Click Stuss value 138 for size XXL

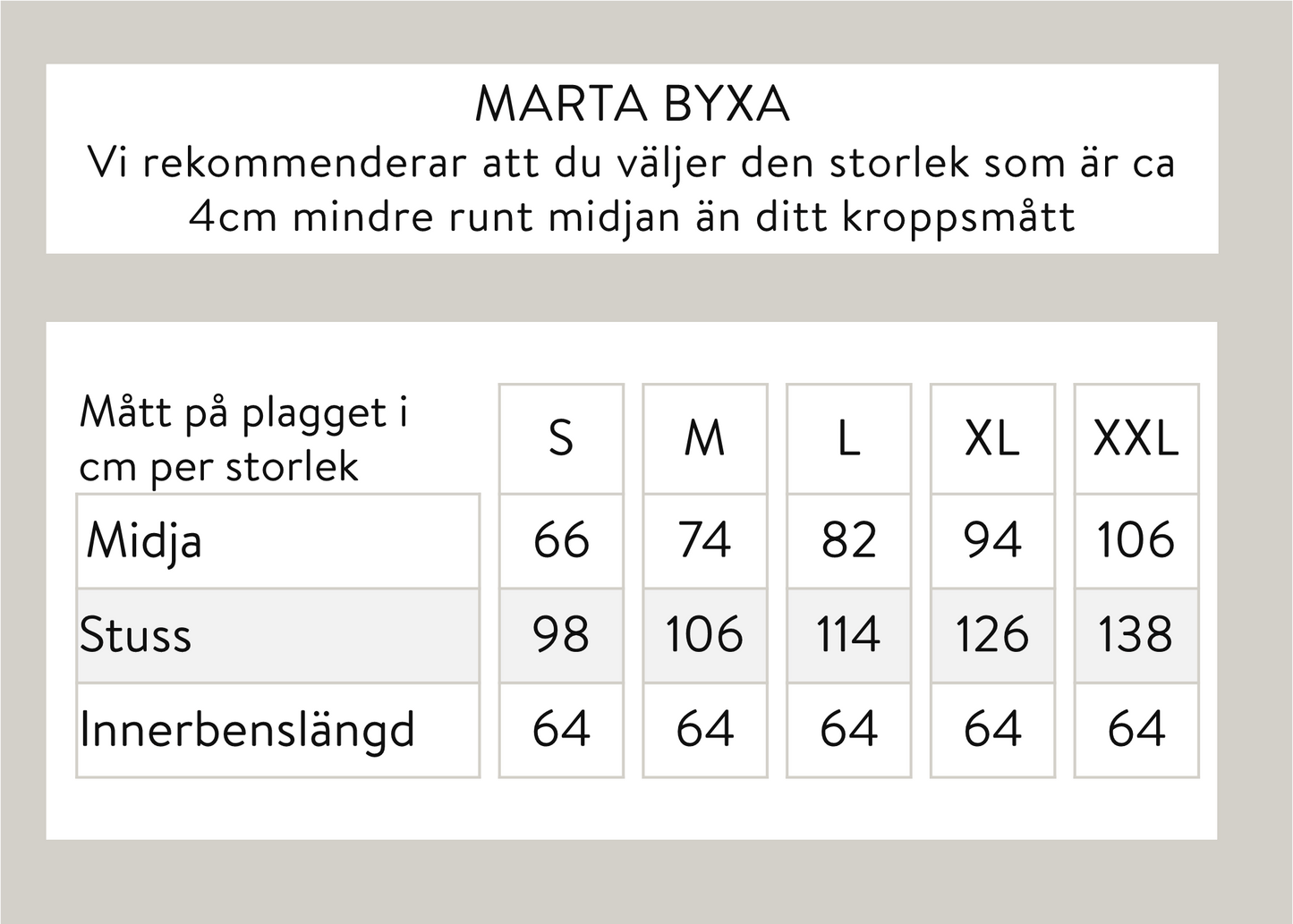click(x=1136, y=635)
